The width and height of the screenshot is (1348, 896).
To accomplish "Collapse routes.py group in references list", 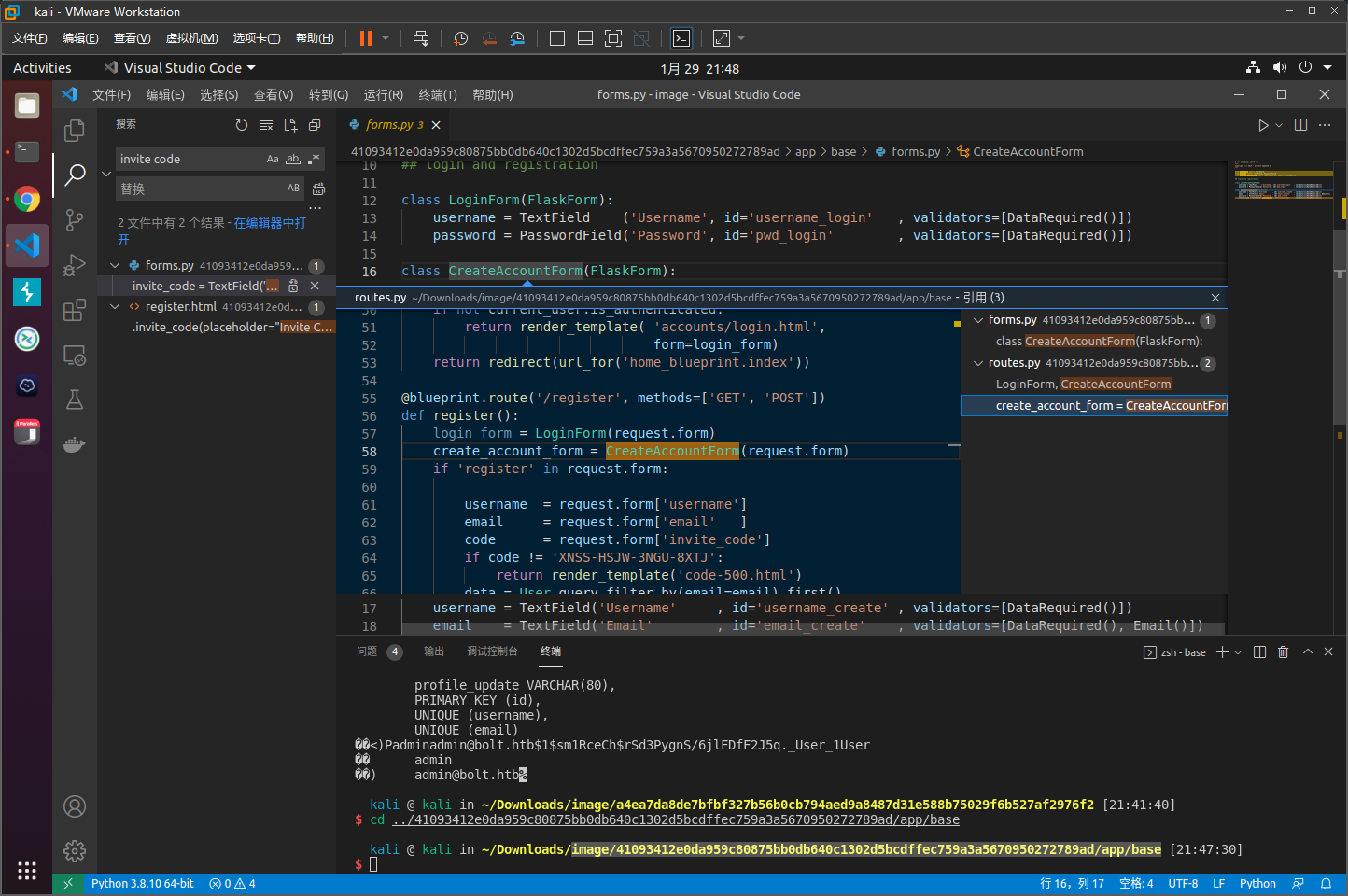I will coord(978,363).
